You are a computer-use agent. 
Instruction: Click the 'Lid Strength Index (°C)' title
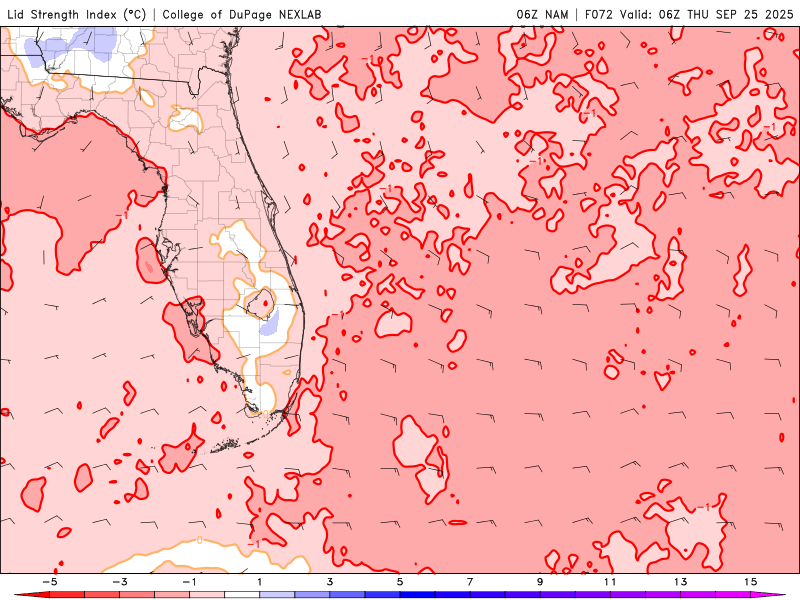[77, 14]
